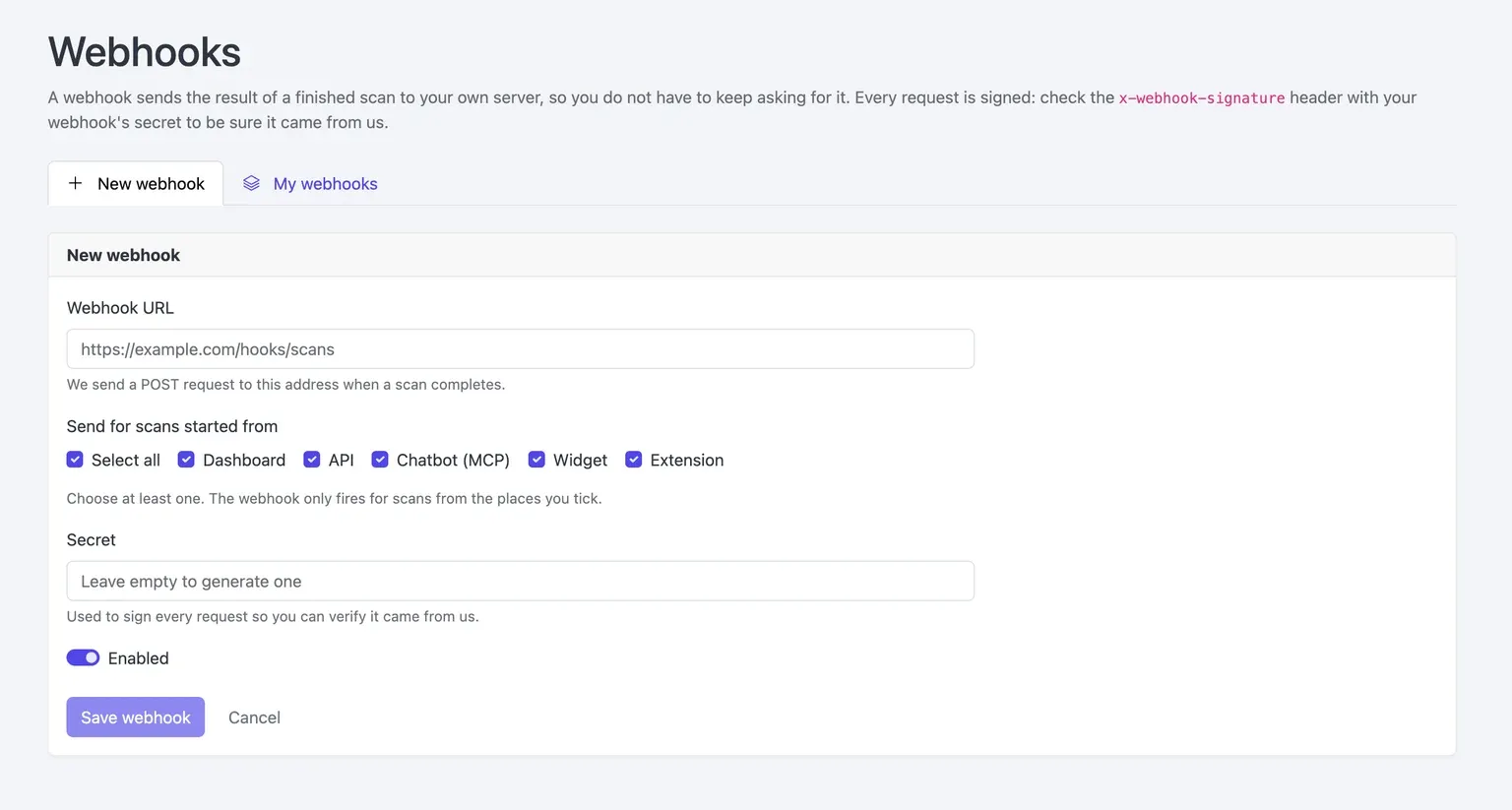1512x810 pixels.
Task: Focus the Secret input field
Action: pos(521,582)
